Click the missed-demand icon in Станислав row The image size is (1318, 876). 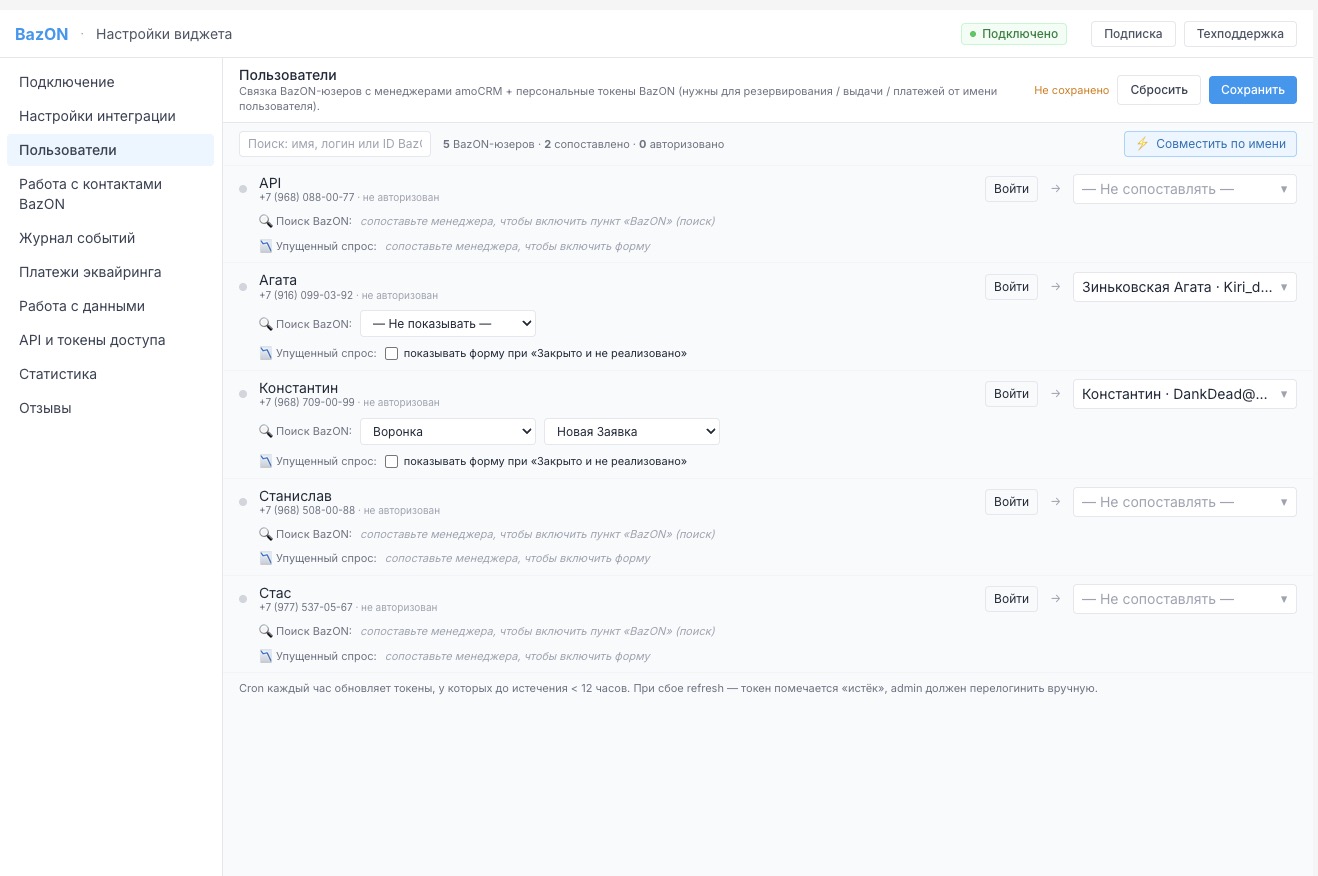pyautogui.click(x=265, y=558)
